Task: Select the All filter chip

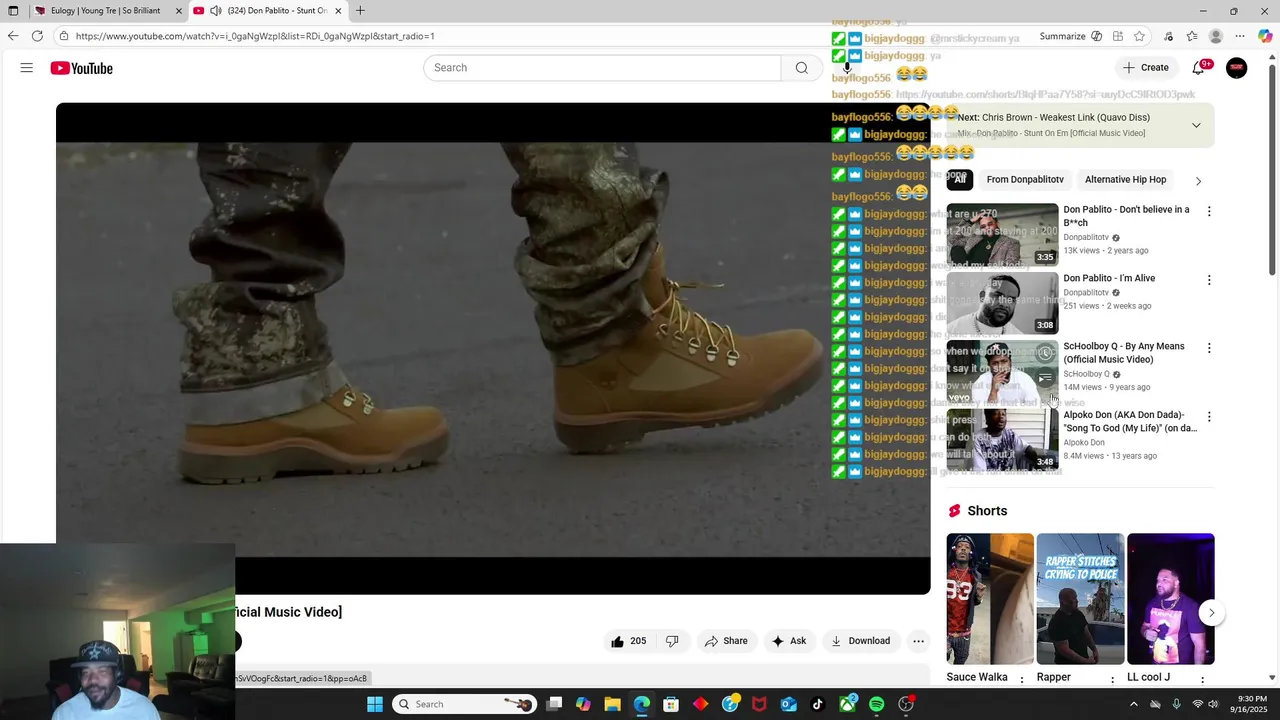Action: tap(960, 180)
